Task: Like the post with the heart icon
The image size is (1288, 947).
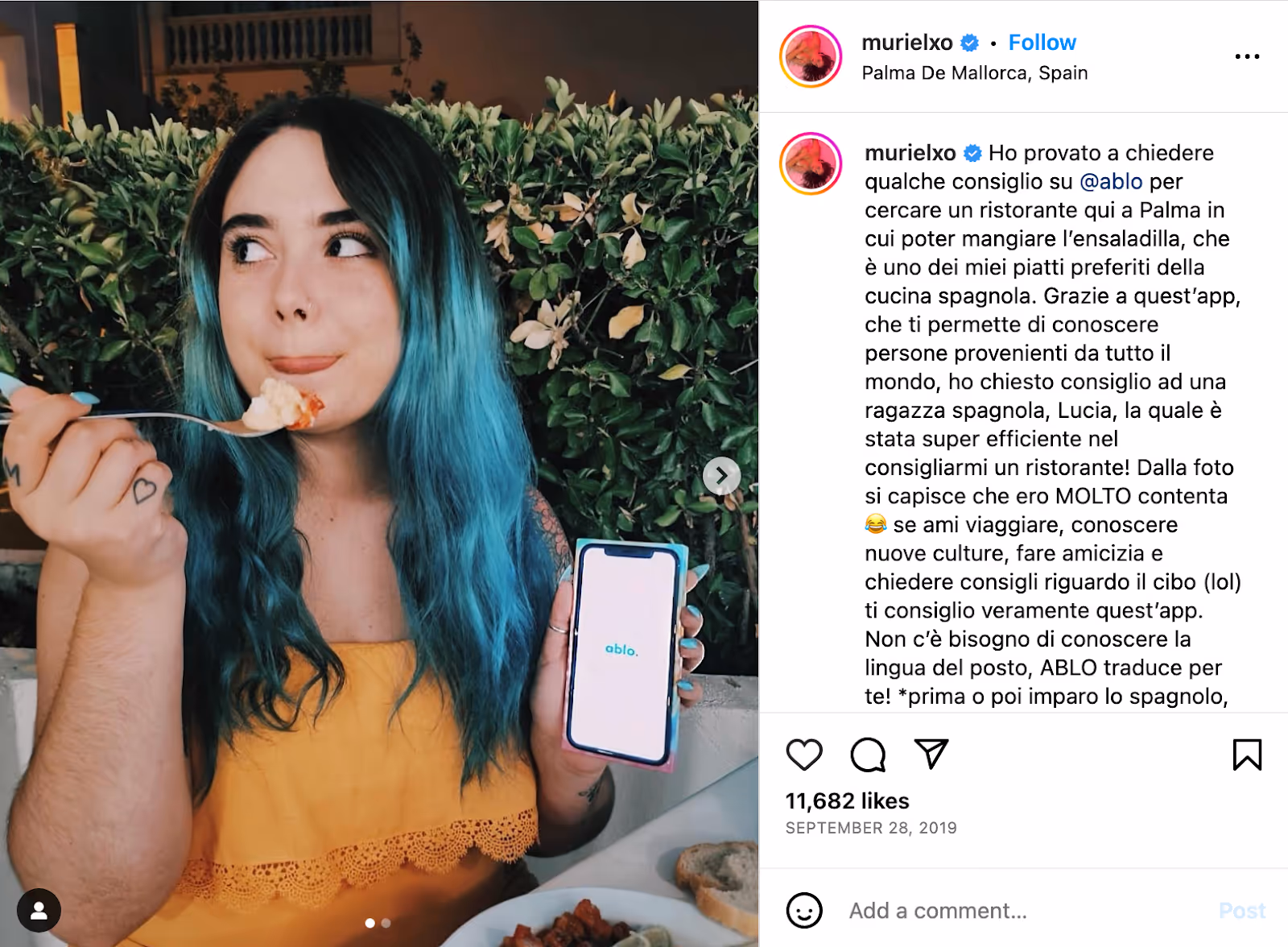Action: pyautogui.click(x=803, y=755)
